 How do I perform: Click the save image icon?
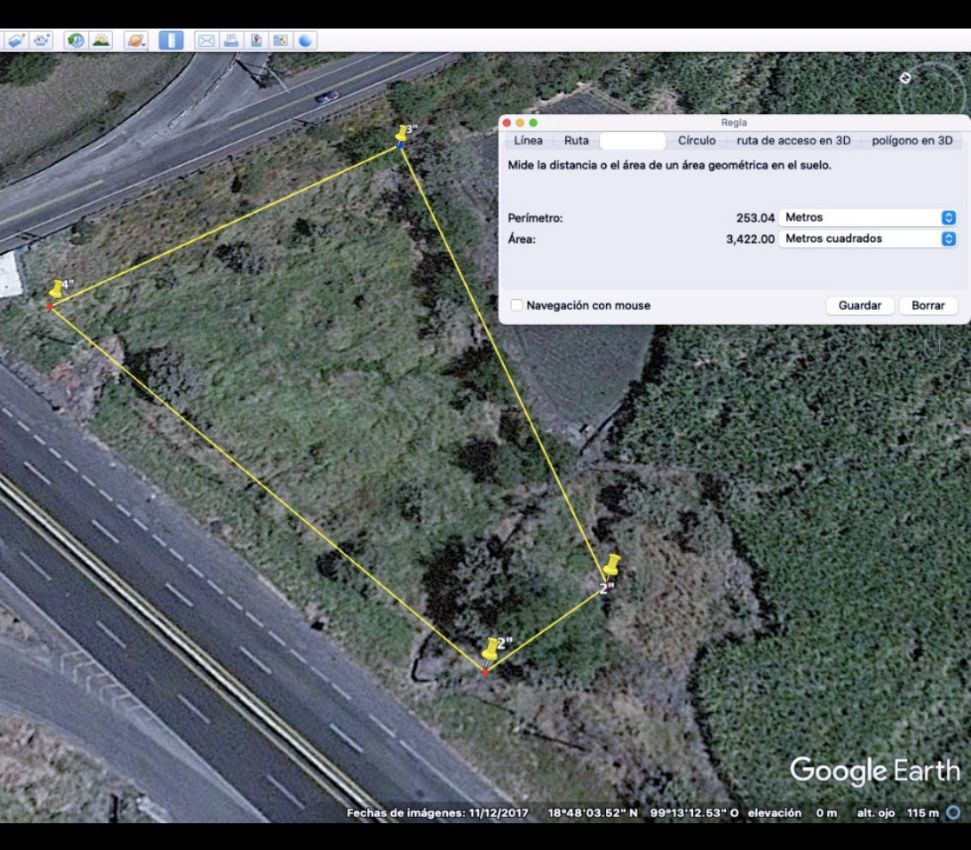coord(256,40)
